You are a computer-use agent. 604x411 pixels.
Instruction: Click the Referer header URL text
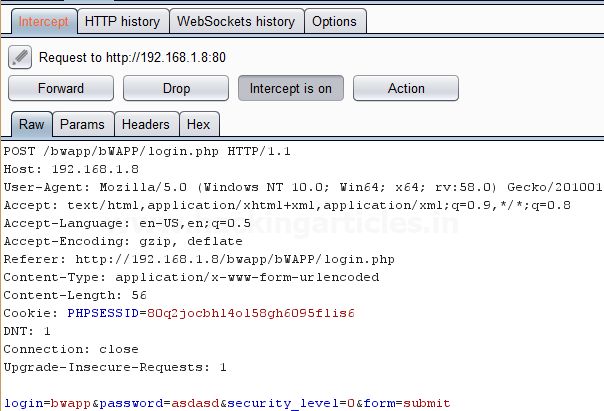click(x=235, y=259)
